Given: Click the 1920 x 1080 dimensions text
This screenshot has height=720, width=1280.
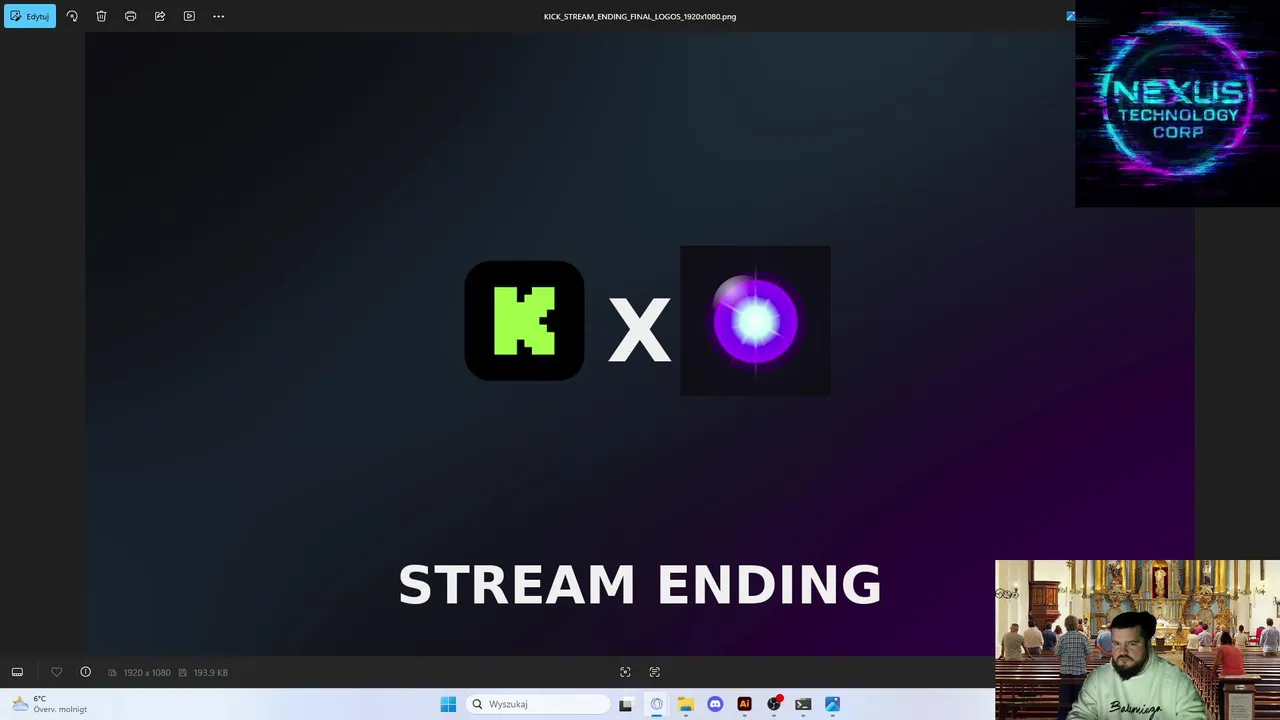Looking at the screenshot, I should click(x=146, y=673).
